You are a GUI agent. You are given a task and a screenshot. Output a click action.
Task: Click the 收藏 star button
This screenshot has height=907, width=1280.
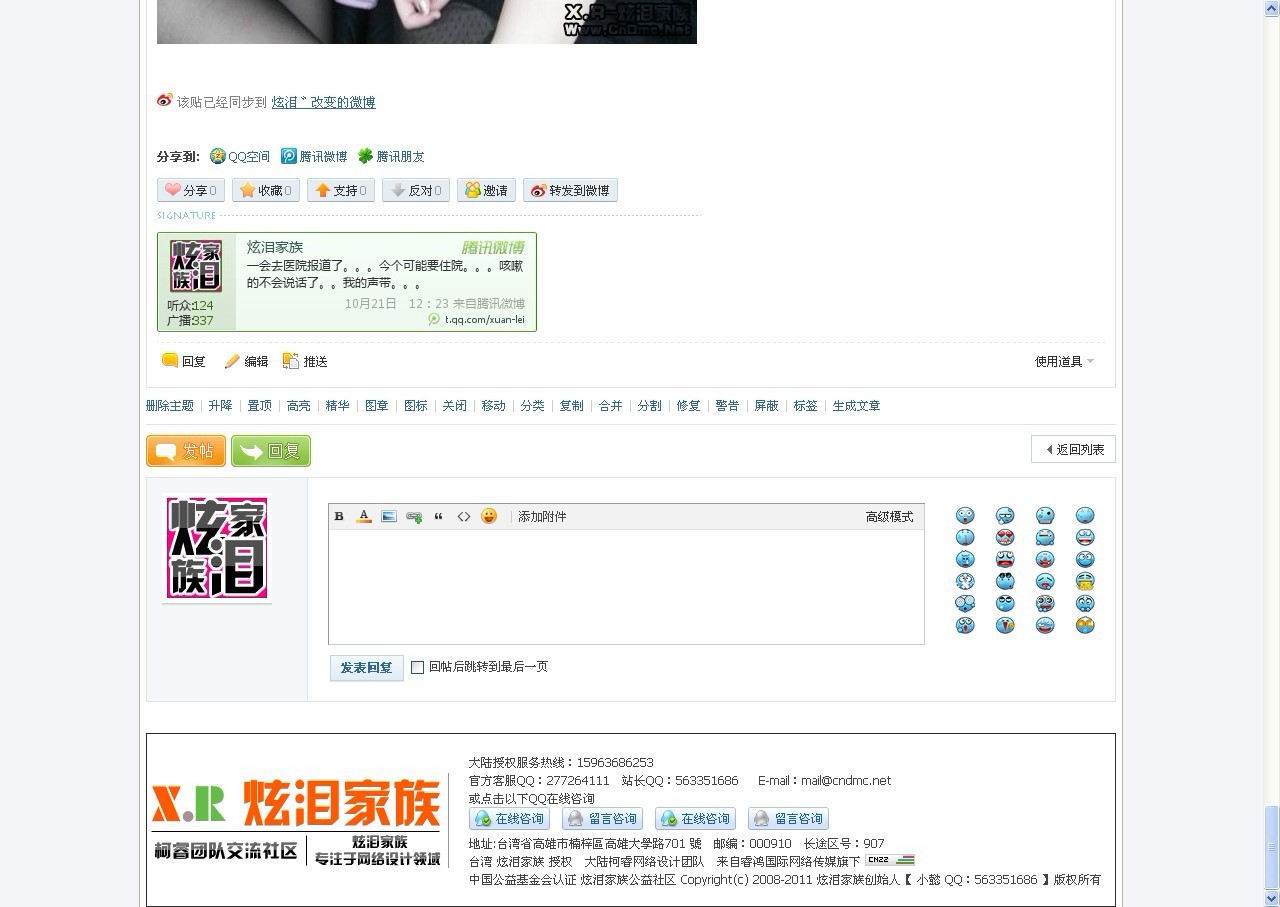click(x=266, y=190)
